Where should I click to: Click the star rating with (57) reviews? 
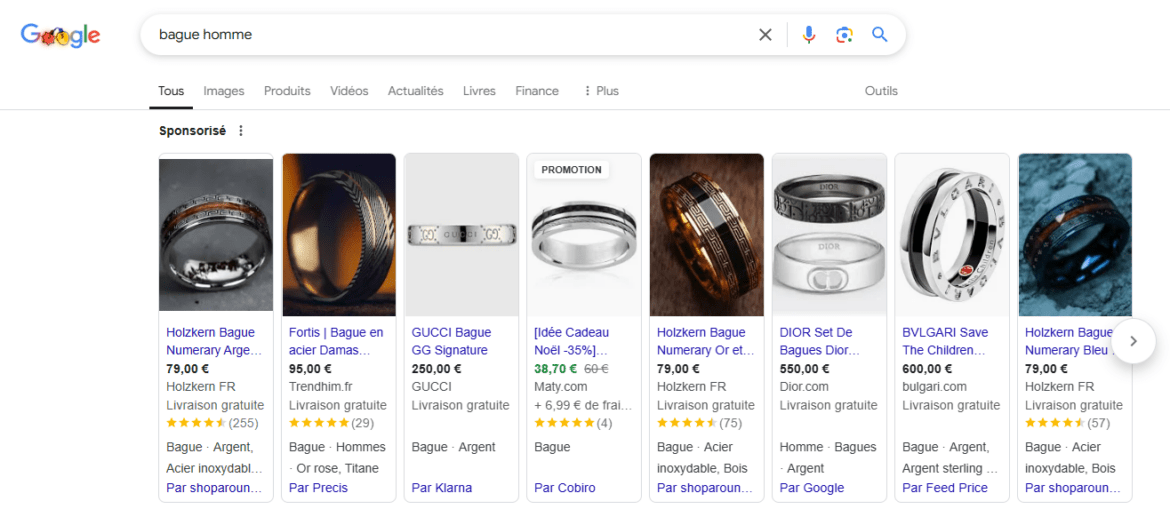[x=1068, y=423]
